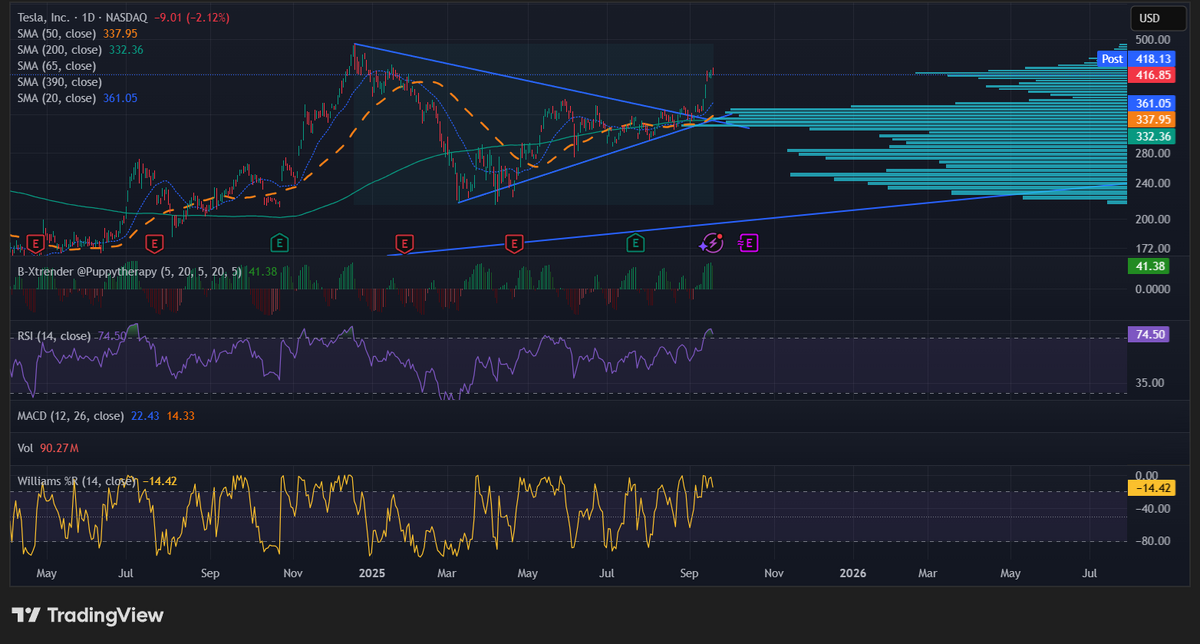Click the green earnings marker near November
The height and width of the screenshot is (644, 1200).
[280, 242]
